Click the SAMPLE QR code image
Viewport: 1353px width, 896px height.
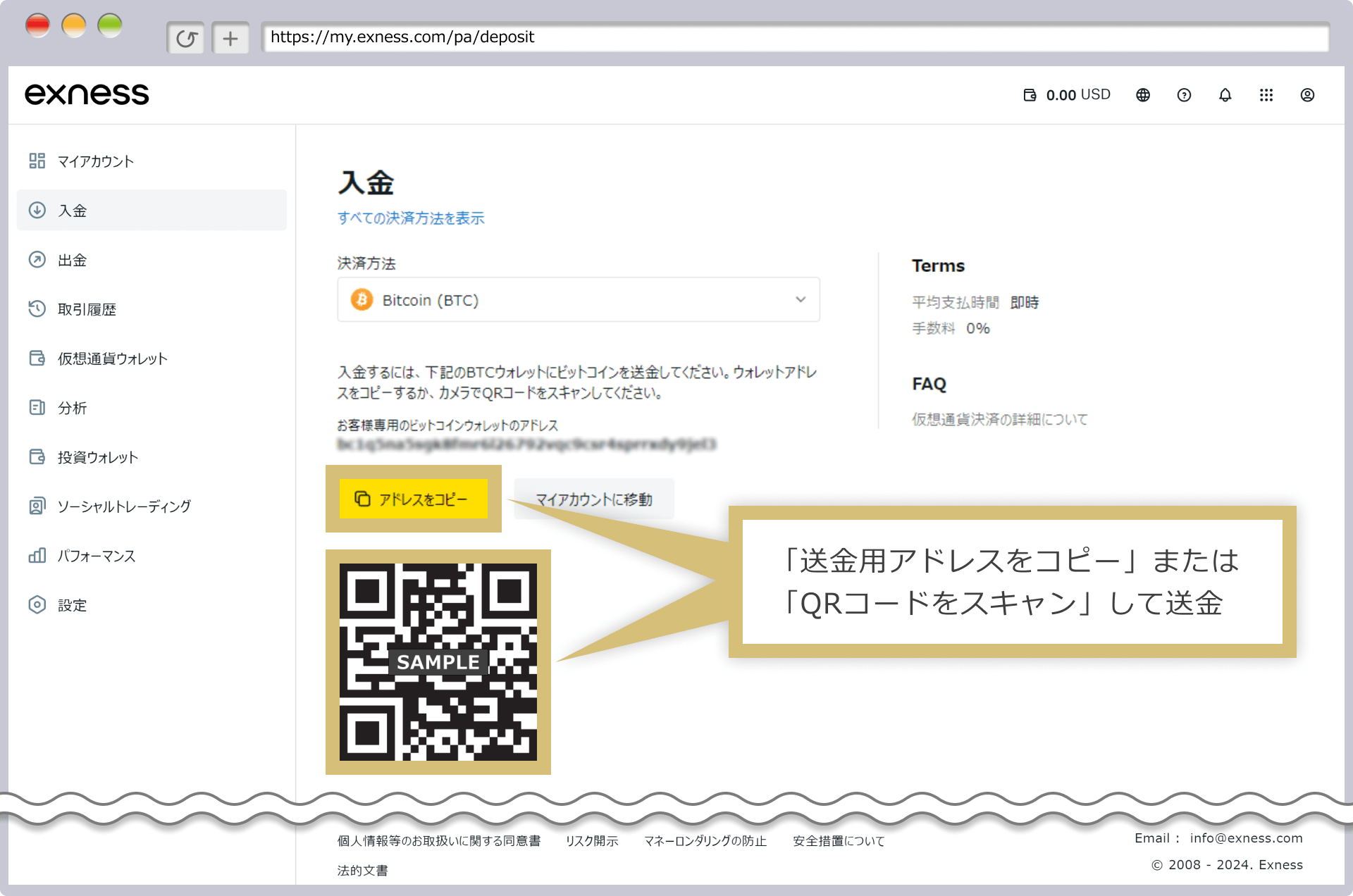coord(438,662)
